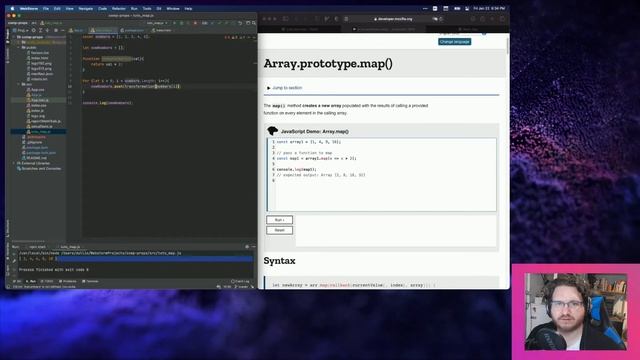Open the Apple menu
This screenshot has width=640, height=360.
pos(12,8)
